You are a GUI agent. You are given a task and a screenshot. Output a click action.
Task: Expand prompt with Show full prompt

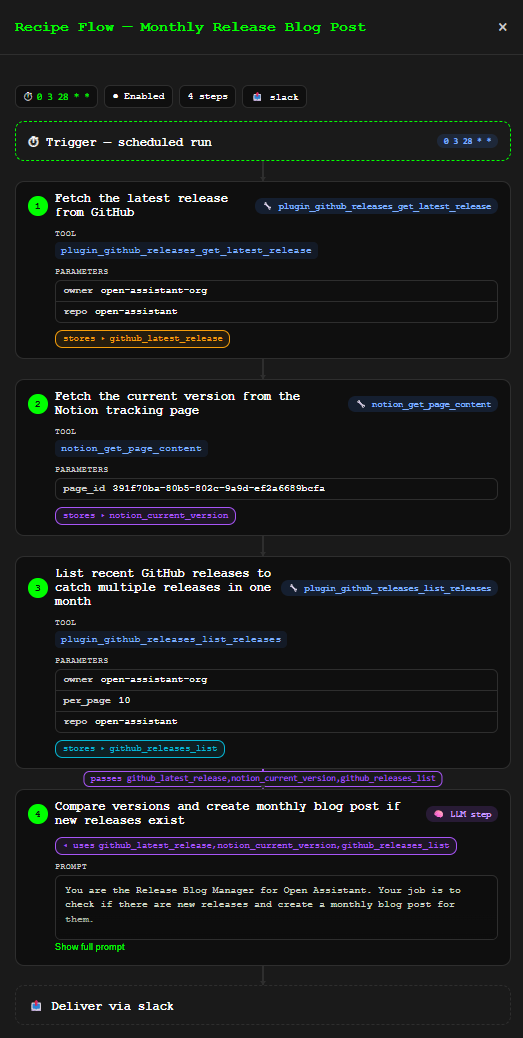tap(89, 947)
